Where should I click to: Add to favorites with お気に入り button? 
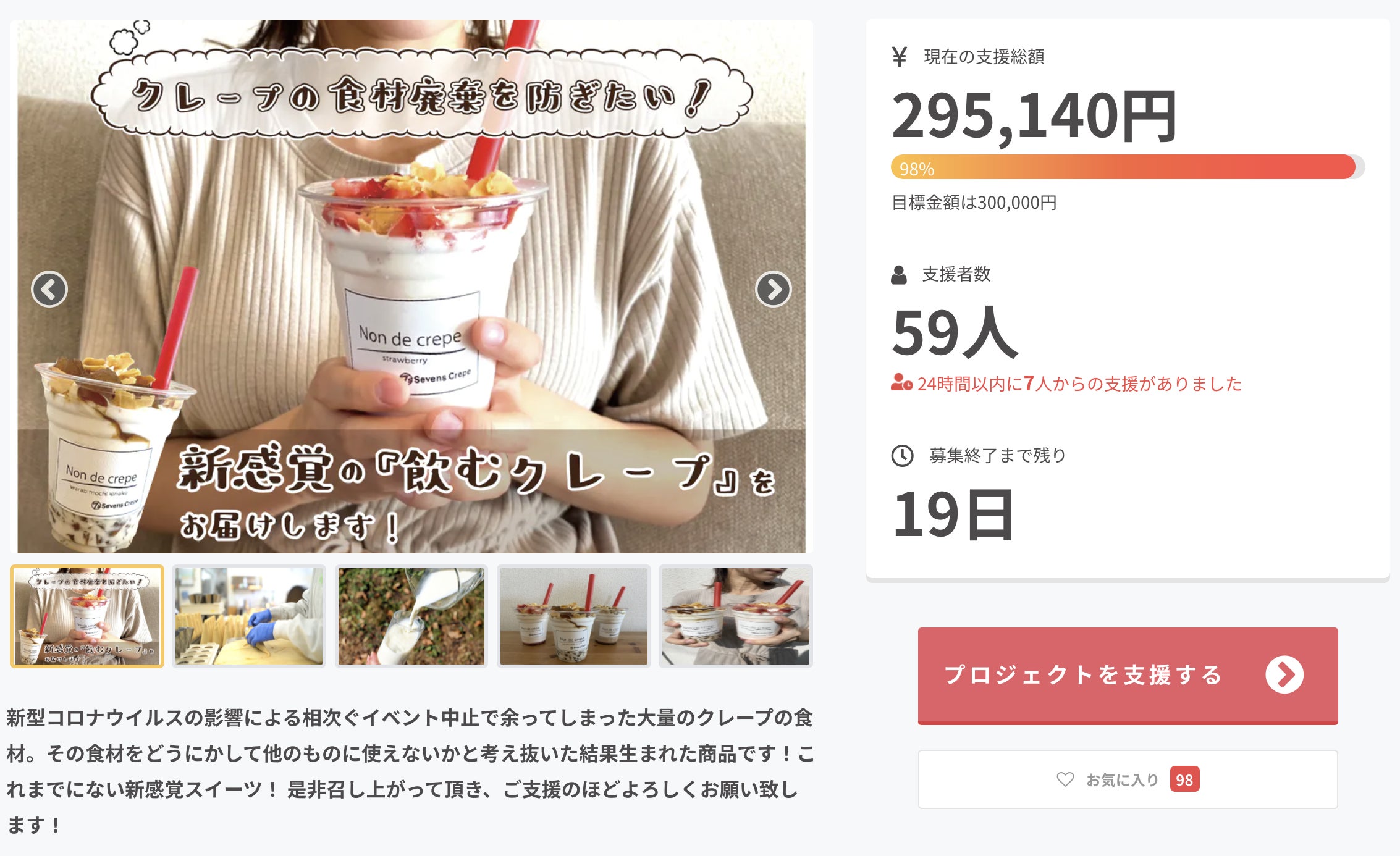(x=1128, y=779)
